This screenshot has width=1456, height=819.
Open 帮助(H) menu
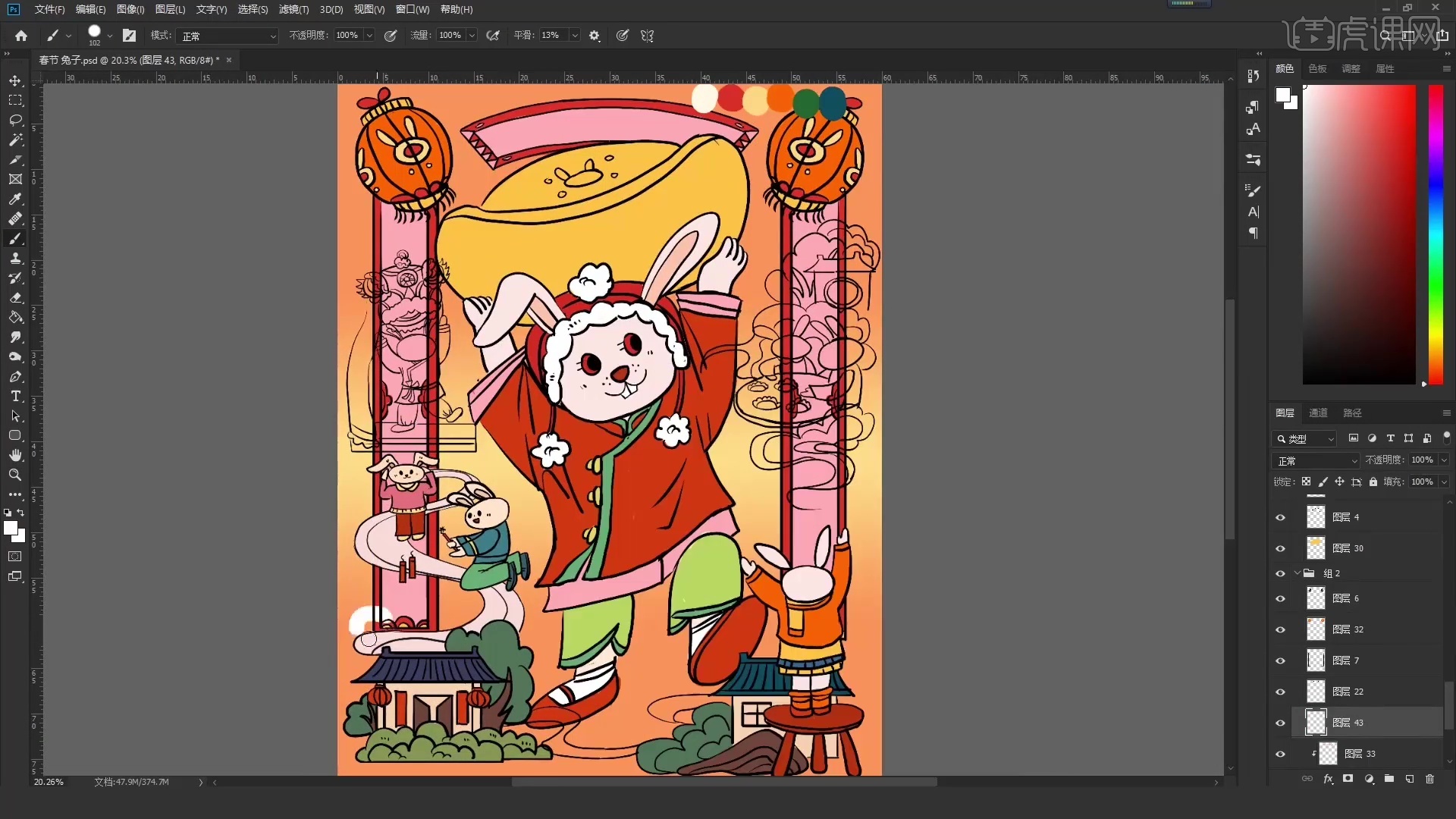tap(457, 9)
